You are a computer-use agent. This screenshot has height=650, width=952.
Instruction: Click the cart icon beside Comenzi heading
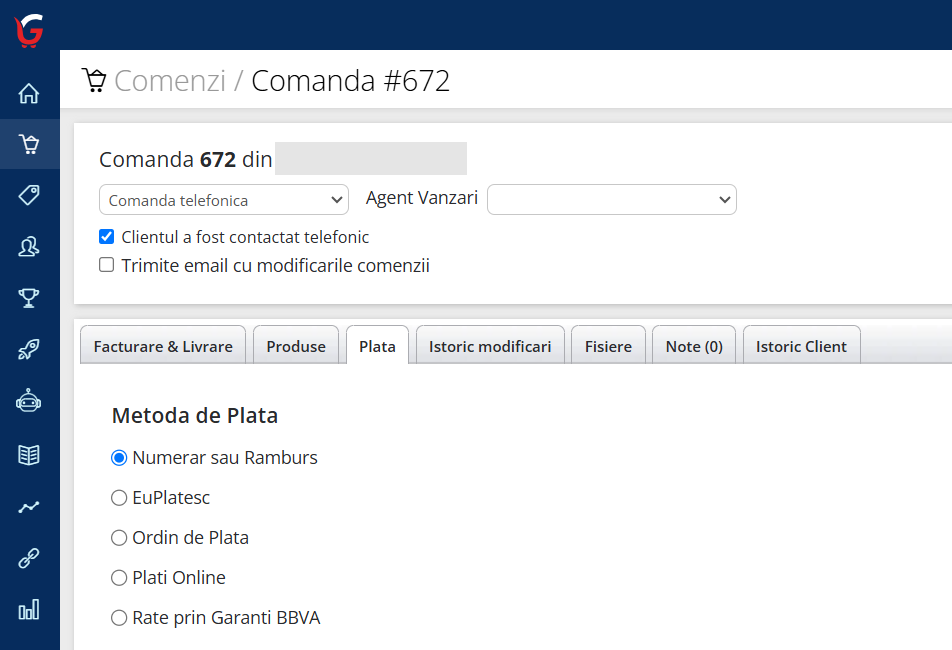pyautogui.click(x=94, y=81)
